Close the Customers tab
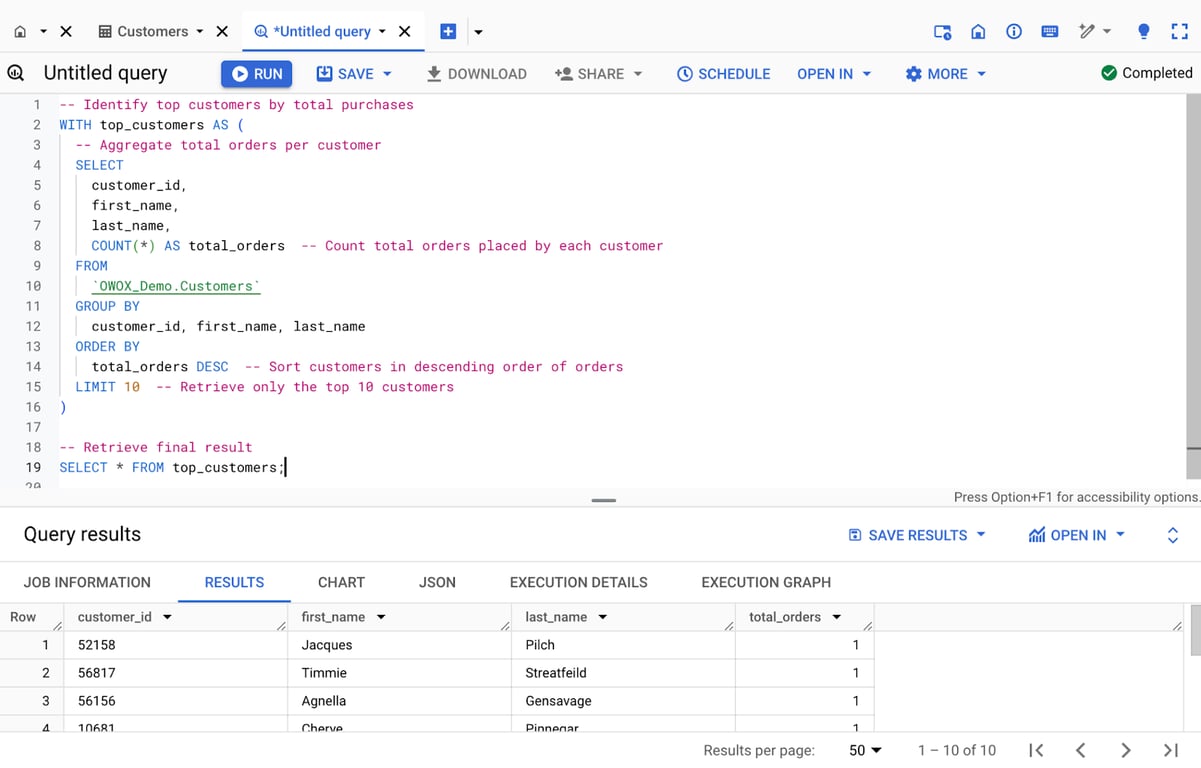 222,31
